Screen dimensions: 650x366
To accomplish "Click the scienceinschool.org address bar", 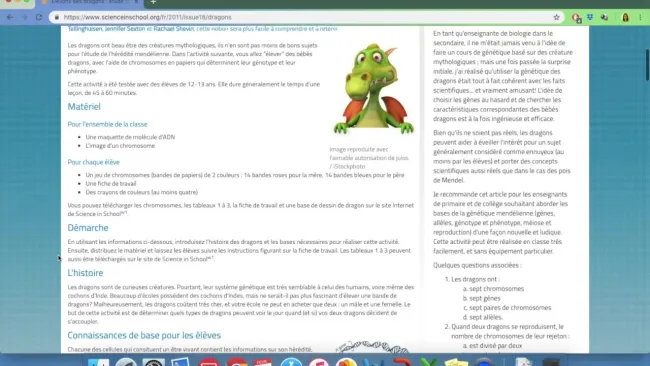I will (307, 17).
